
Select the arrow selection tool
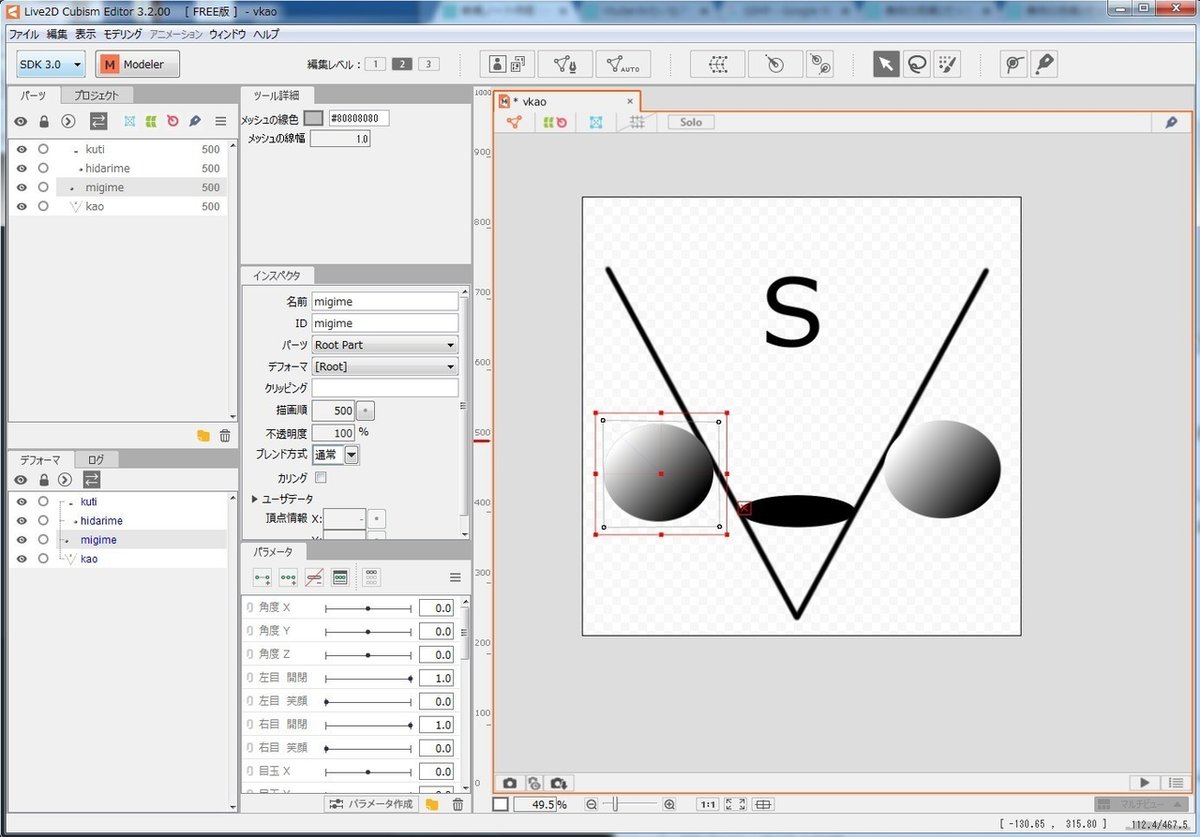coord(886,64)
